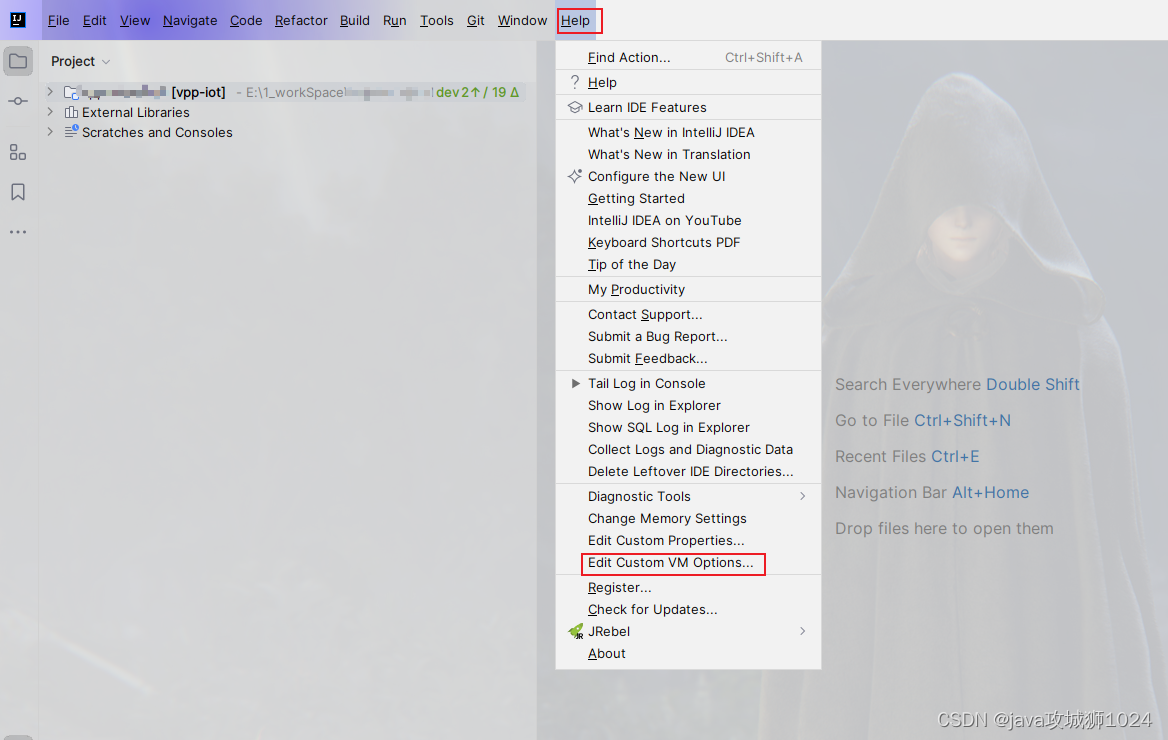Open the Edit menu
This screenshot has width=1168, height=740.
(95, 21)
